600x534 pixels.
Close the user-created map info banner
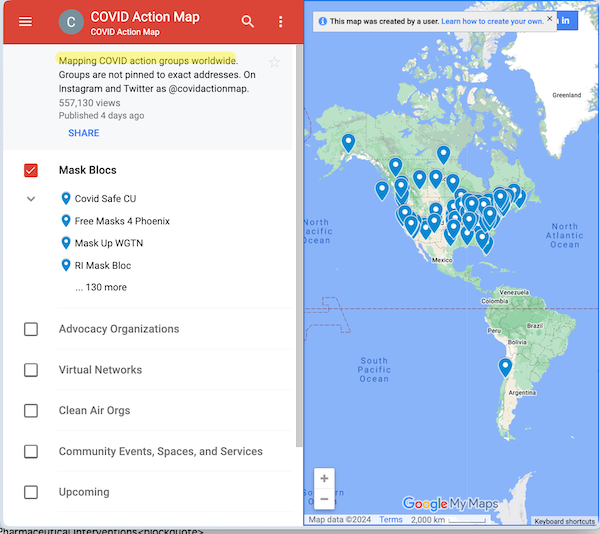pyautogui.click(x=549, y=19)
